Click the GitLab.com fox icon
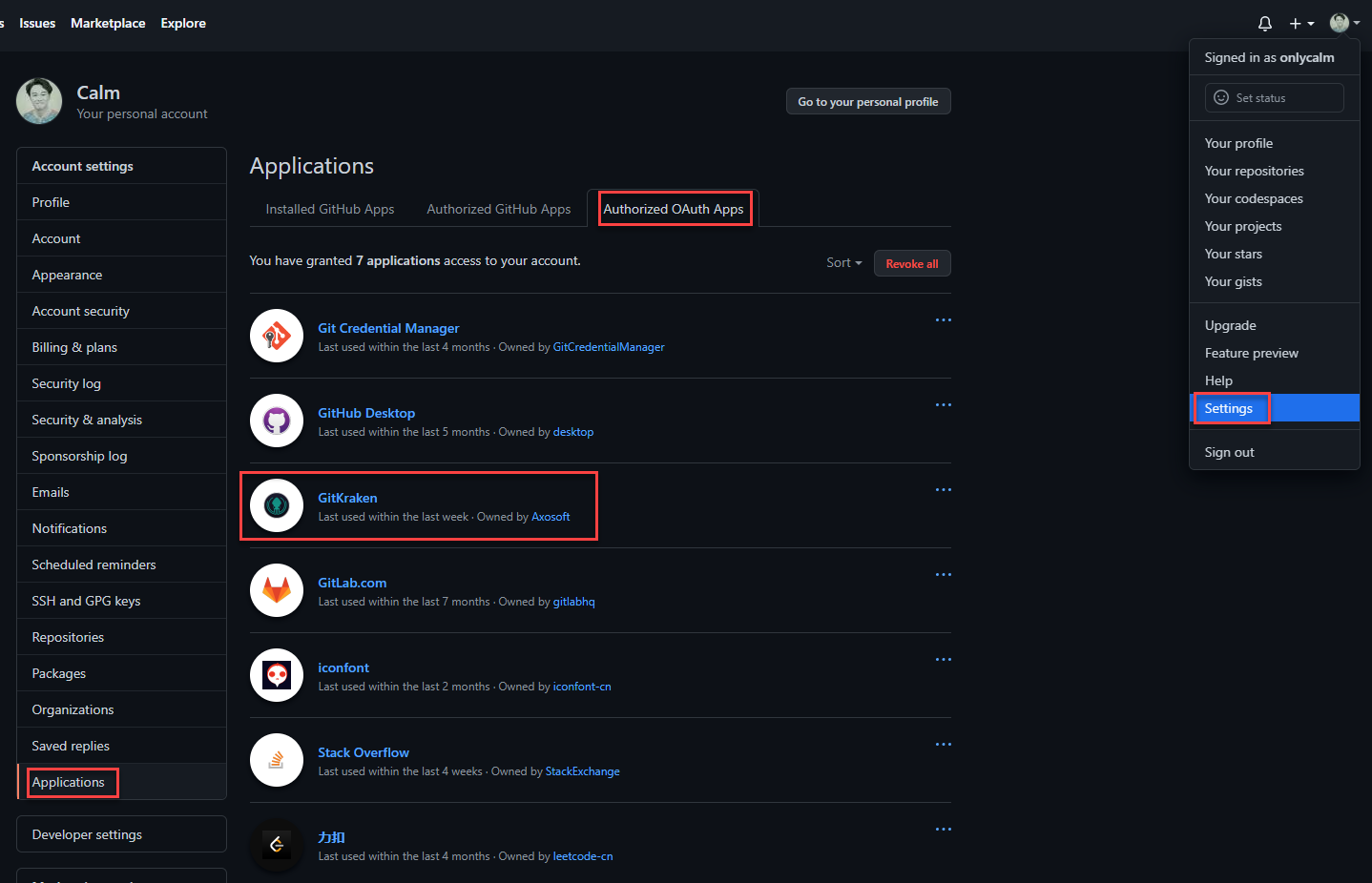 [277, 590]
